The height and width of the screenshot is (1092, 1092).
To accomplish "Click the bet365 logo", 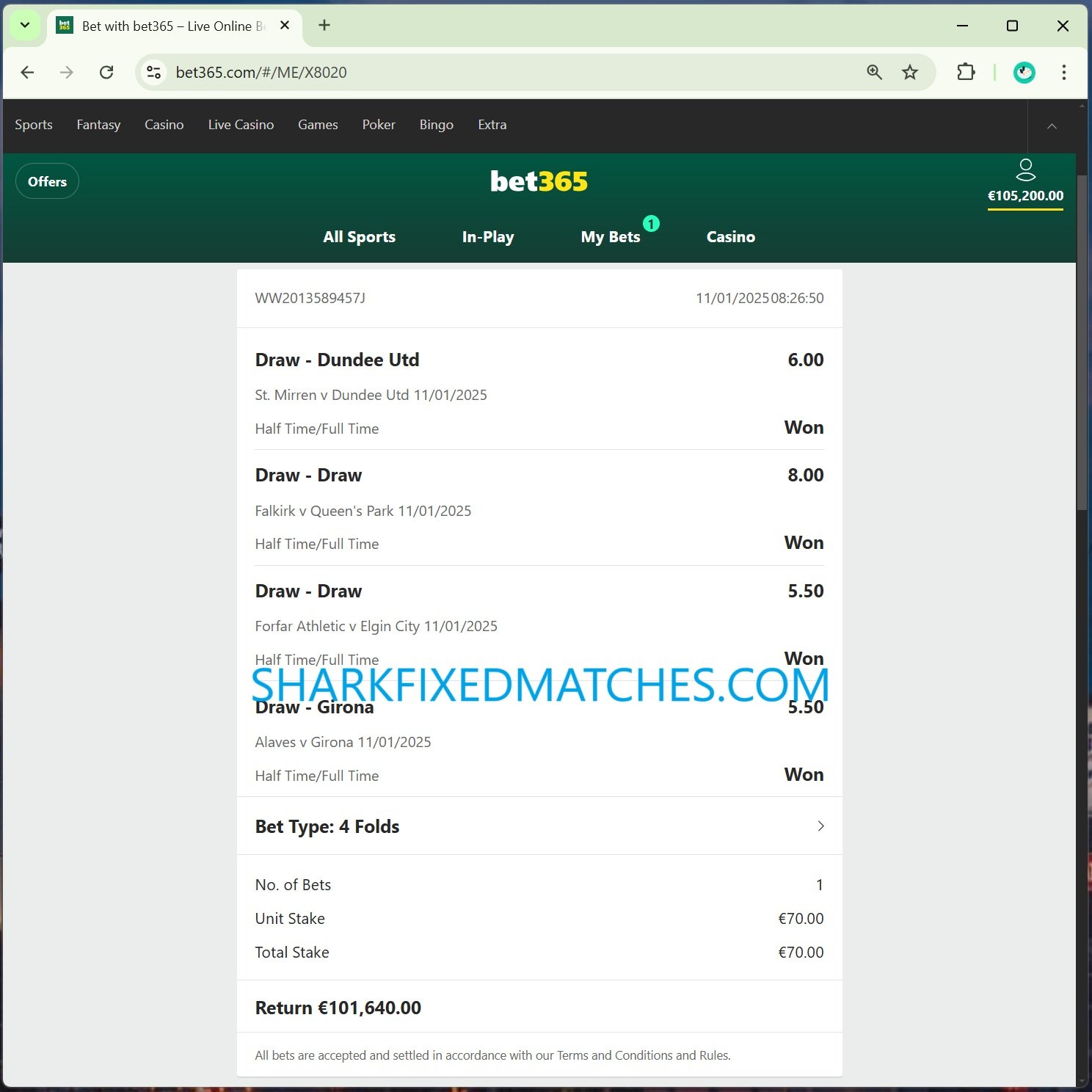I will (x=539, y=181).
